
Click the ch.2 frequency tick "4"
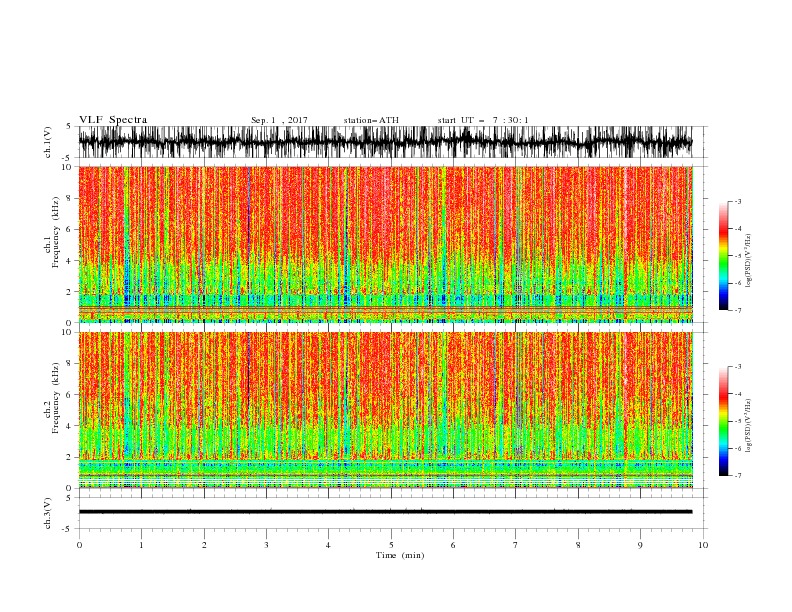click(69, 426)
